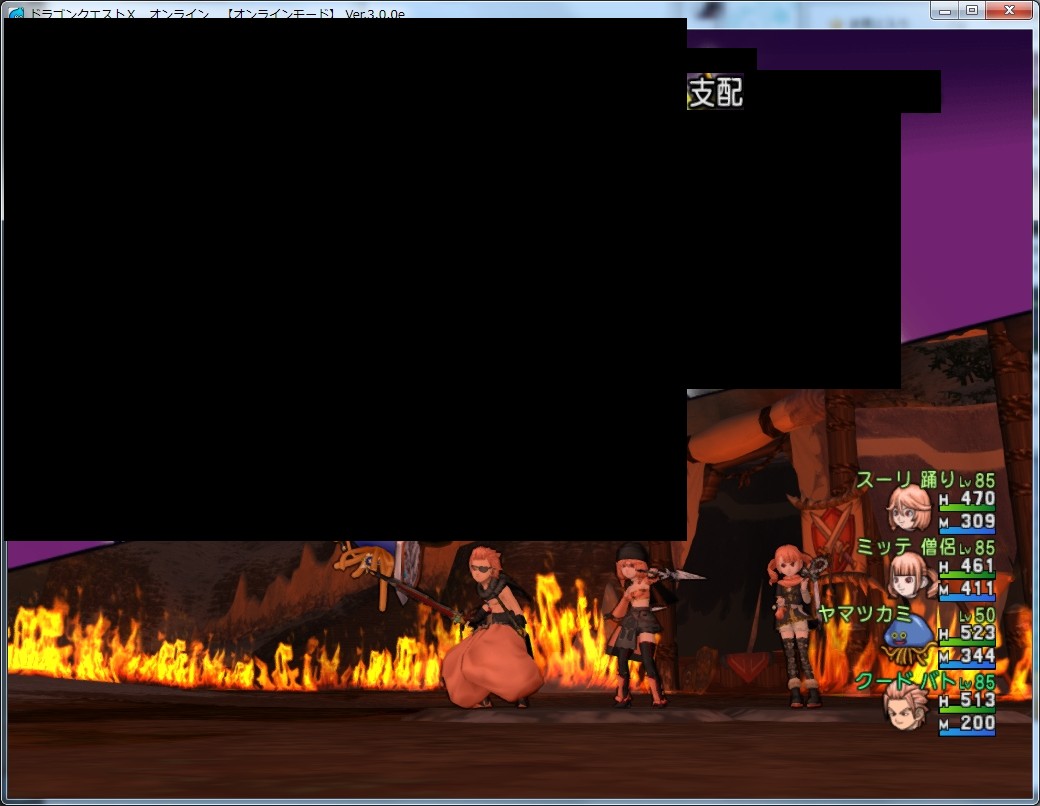Click the Dragon Quest X window title icon
This screenshot has height=806, width=1040.
tap(16, 13)
